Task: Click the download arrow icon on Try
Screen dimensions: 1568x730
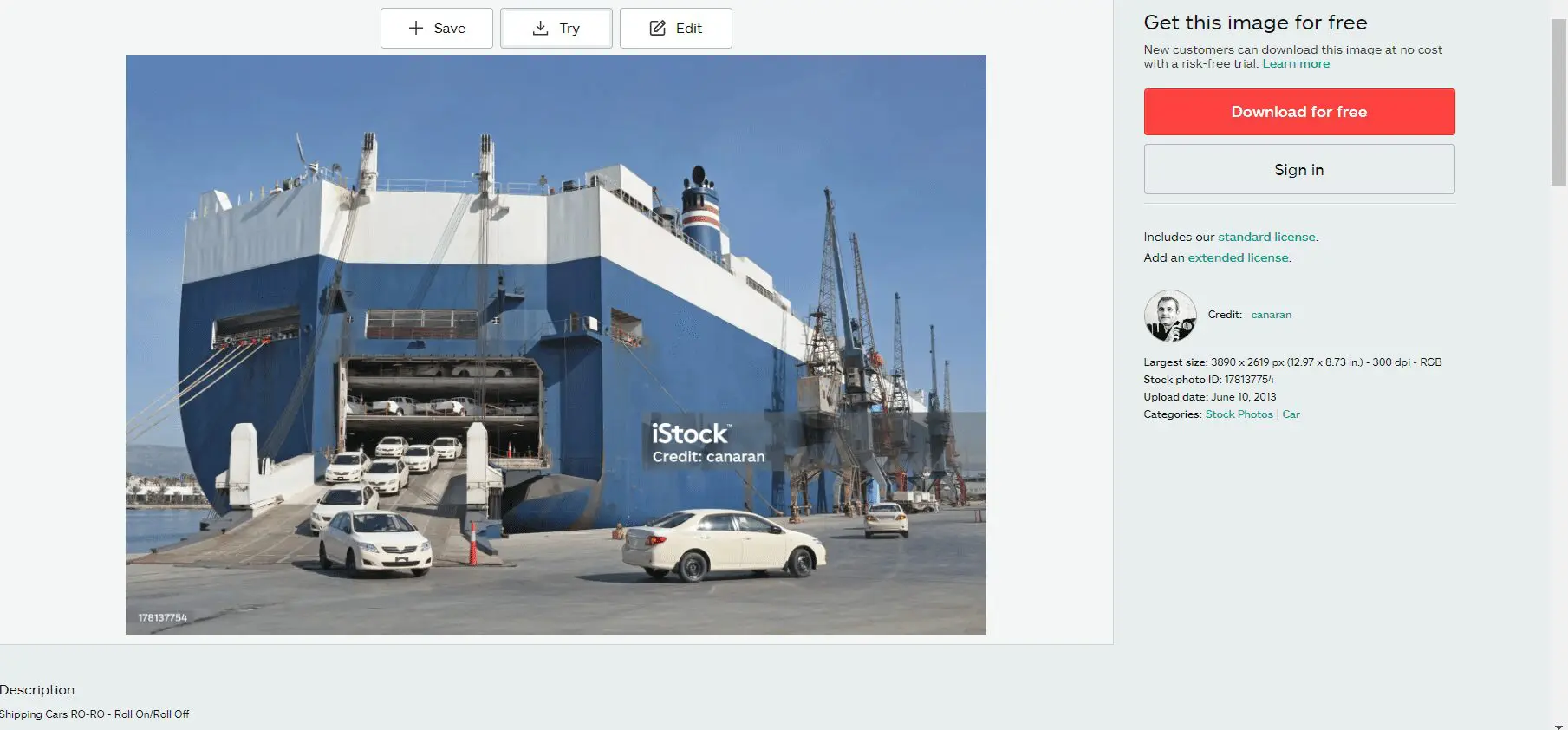Action: 540,28
